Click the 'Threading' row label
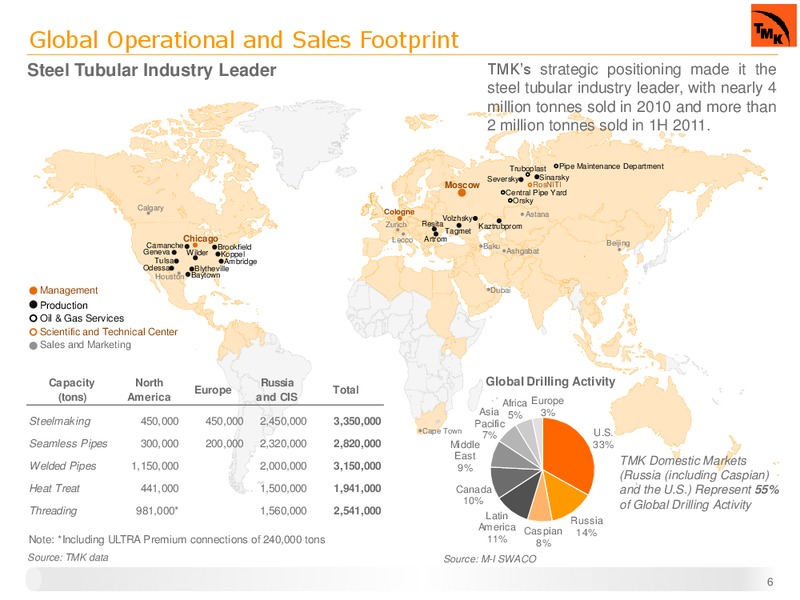The height and width of the screenshot is (600, 800). tap(53, 511)
